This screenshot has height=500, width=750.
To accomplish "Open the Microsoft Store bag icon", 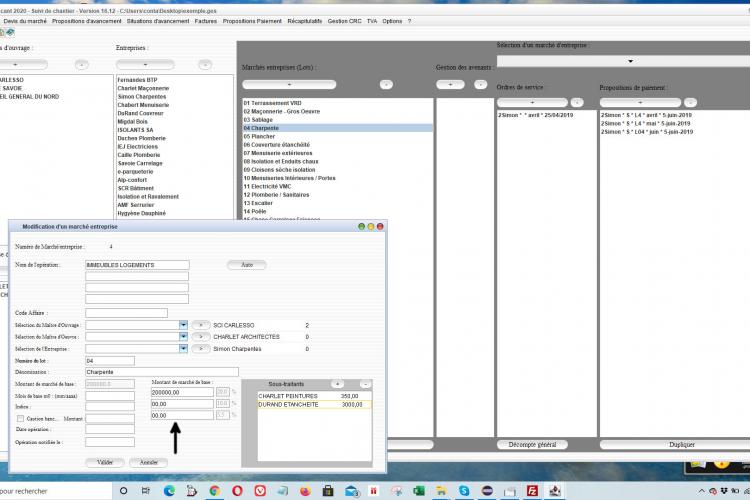I will tap(328, 490).
